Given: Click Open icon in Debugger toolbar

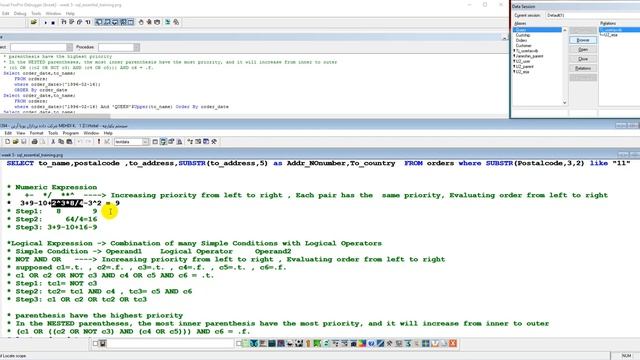Looking at the screenshot, I should 34,22.
